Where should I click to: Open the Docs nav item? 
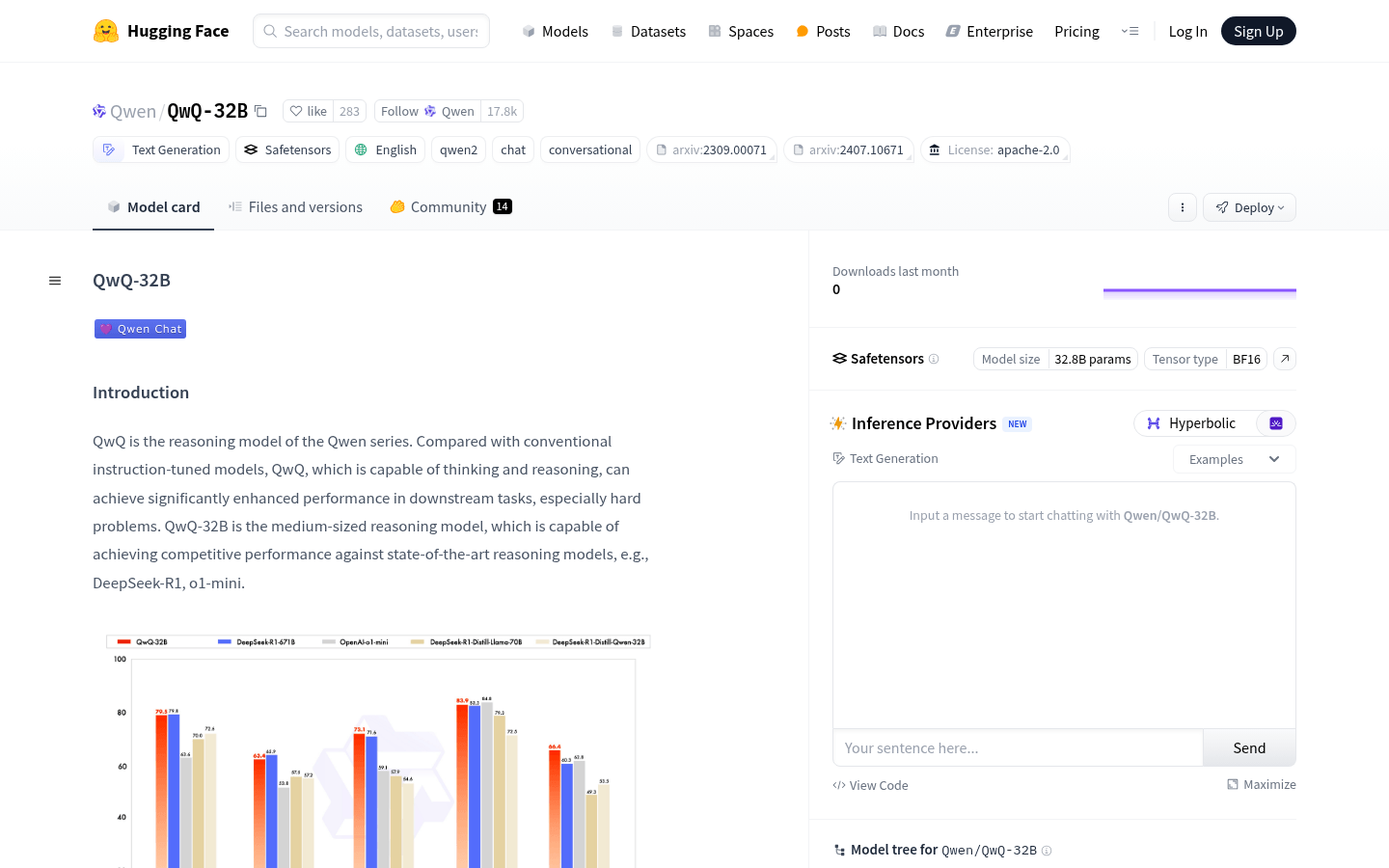click(x=898, y=31)
